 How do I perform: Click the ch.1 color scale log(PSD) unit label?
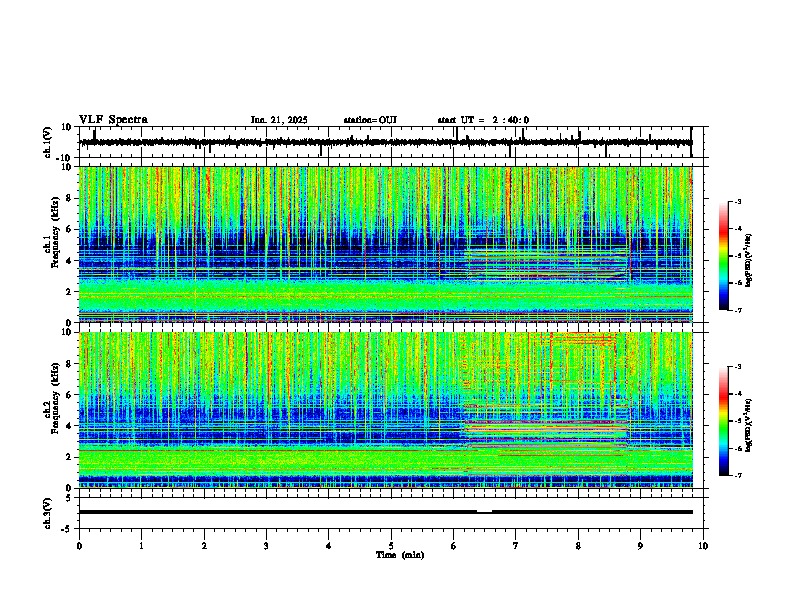pos(749,261)
